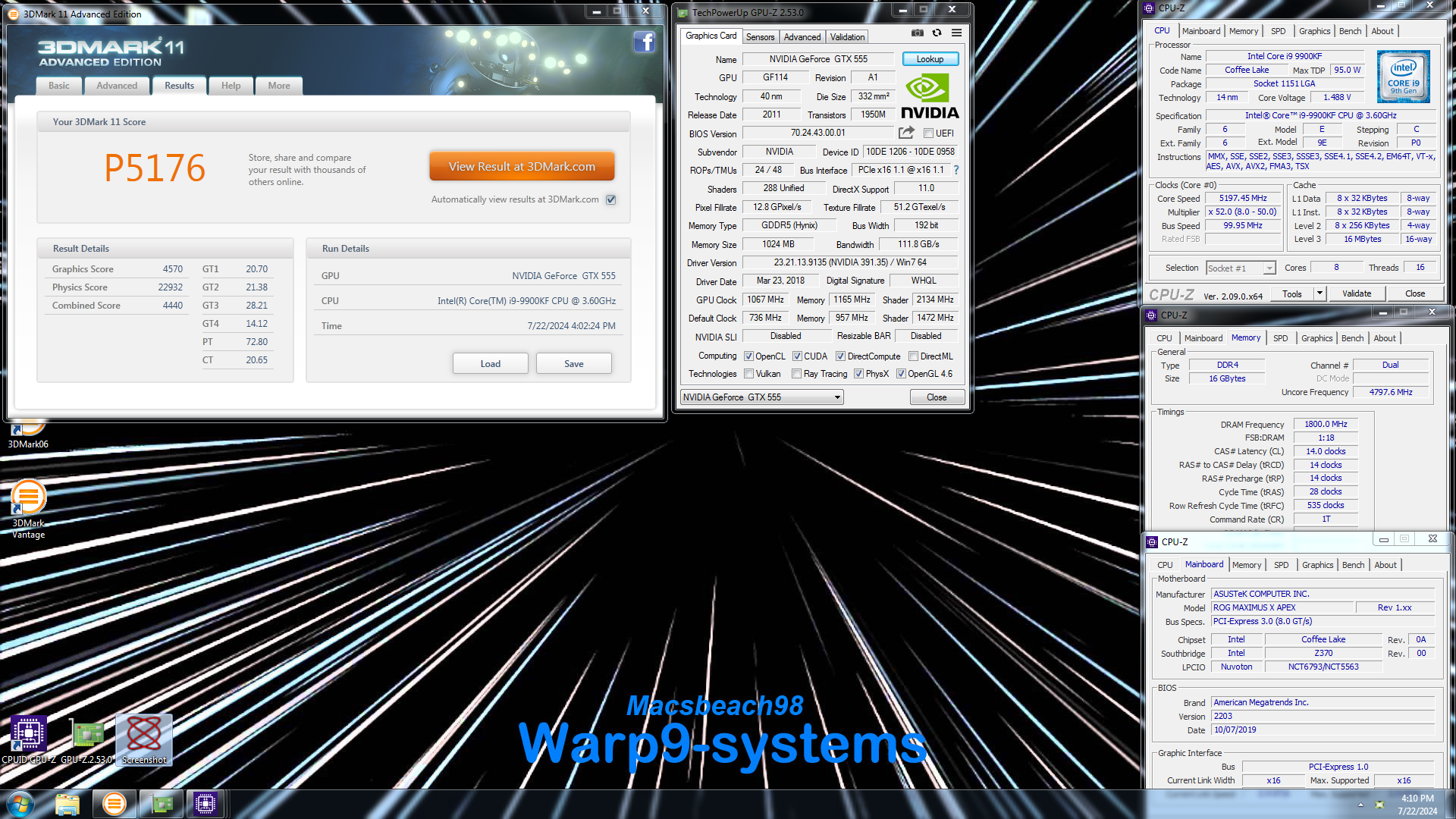Switch to the Validation tab in GPU-Z
This screenshot has height=819, width=1456.
point(847,37)
